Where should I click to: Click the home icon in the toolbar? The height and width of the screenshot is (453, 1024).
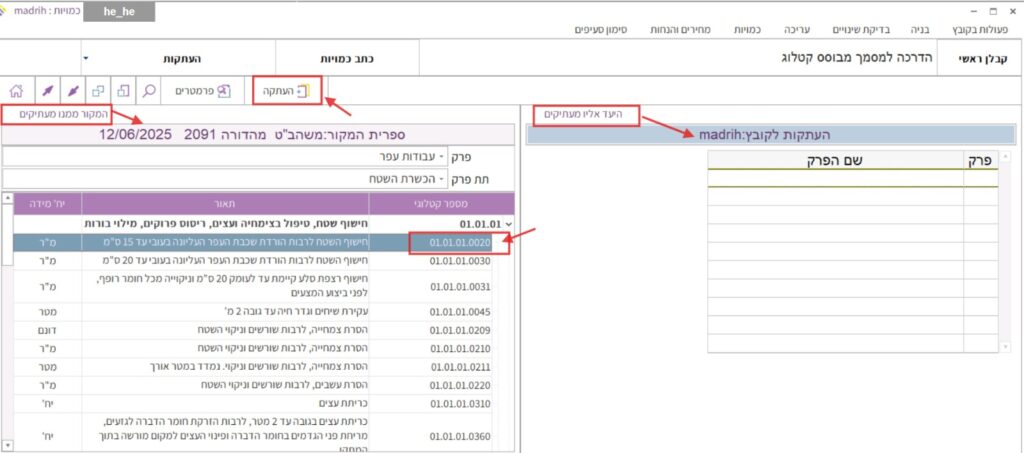(18, 91)
